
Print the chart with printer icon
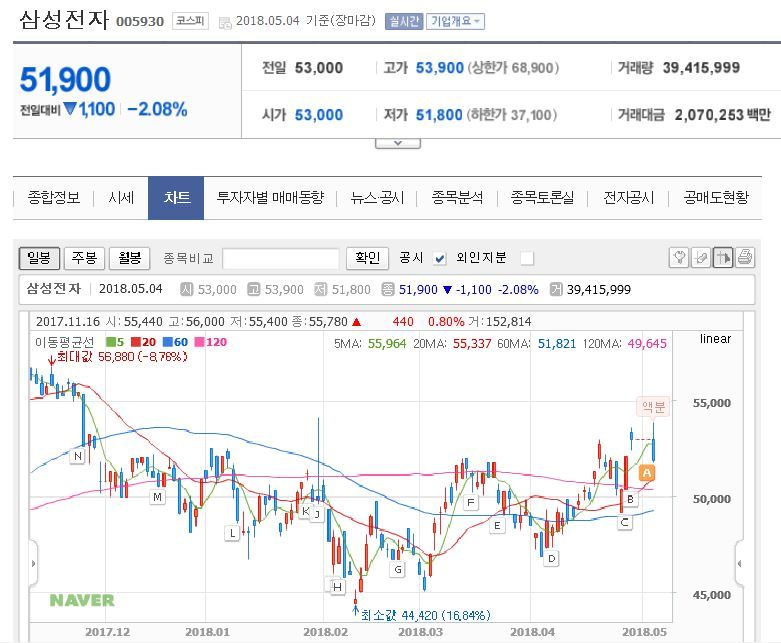pyautogui.click(x=745, y=257)
